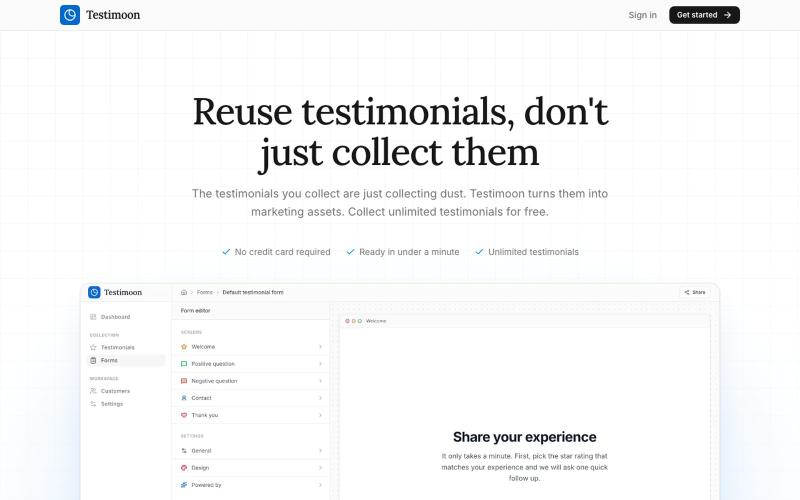
Task: Expand the Welcome row chevron
Action: point(320,347)
